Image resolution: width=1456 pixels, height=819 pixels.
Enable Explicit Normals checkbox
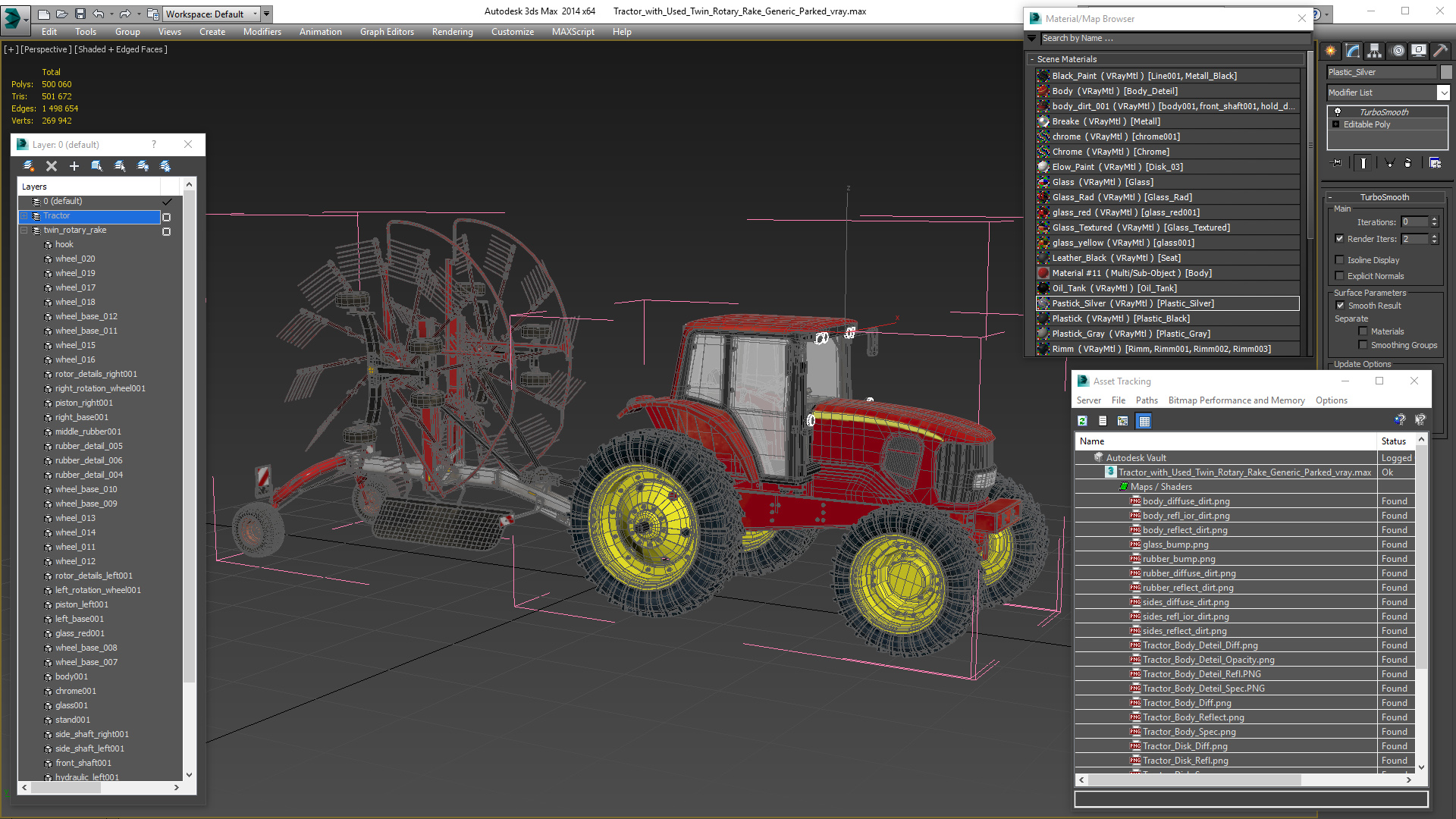[x=1339, y=276]
